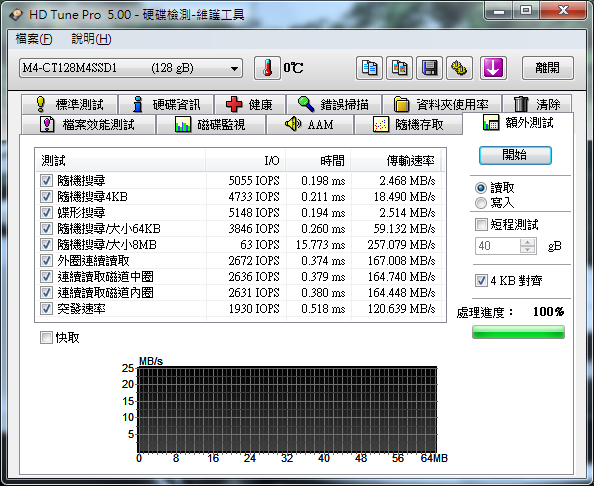Viewport: 594px width, 486px height.
Task: Click the I/O column header
Action: (x=246, y=161)
